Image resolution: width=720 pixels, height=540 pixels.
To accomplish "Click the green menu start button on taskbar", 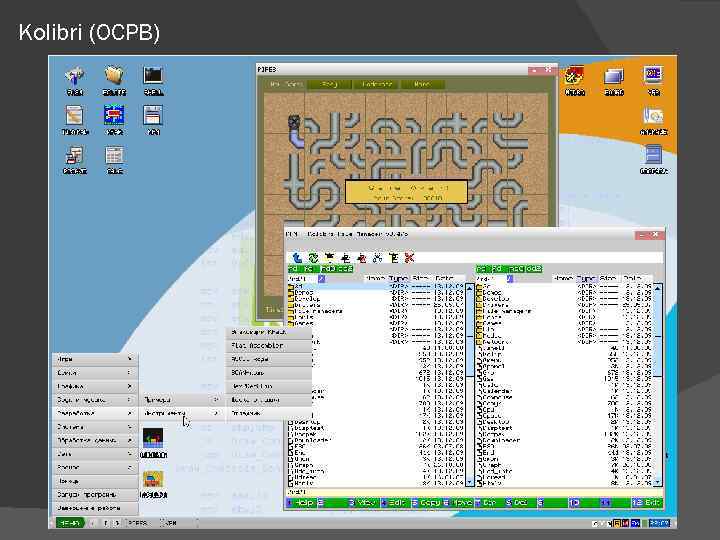I will pyautogui.click(x=70, y=523).
